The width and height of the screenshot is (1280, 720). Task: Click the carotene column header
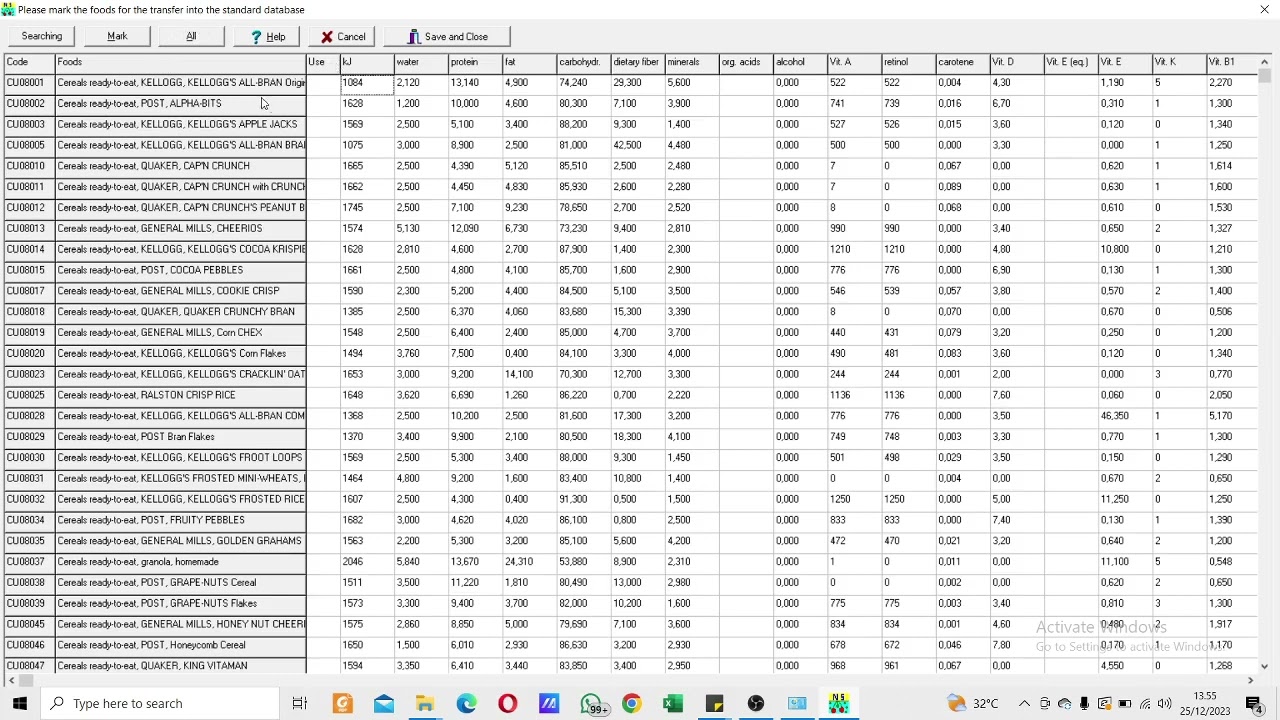click(x=961, y=62)
